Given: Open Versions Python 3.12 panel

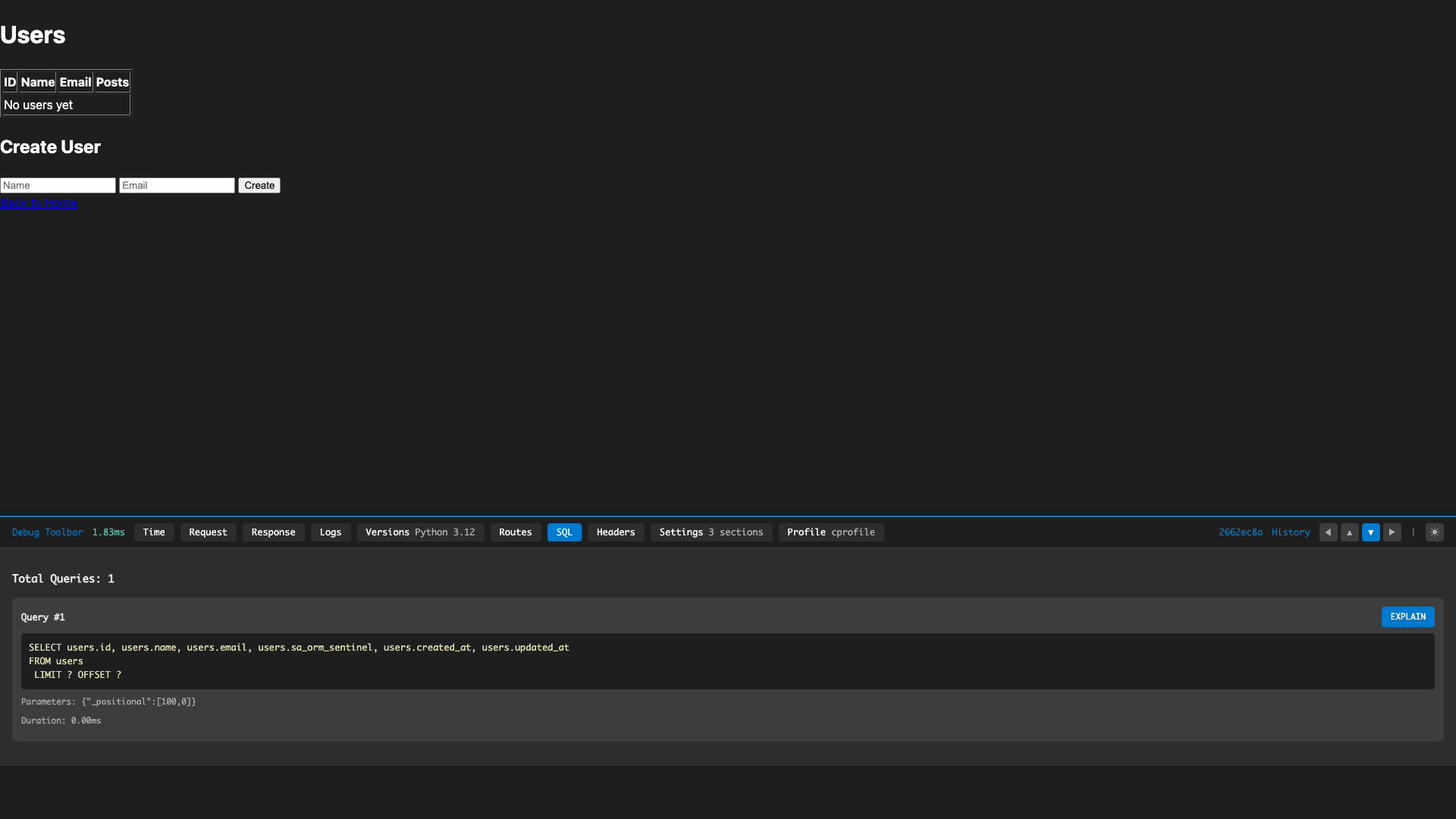Looking at the screenshot, I should pyautogui.click(x=420, y=532).
